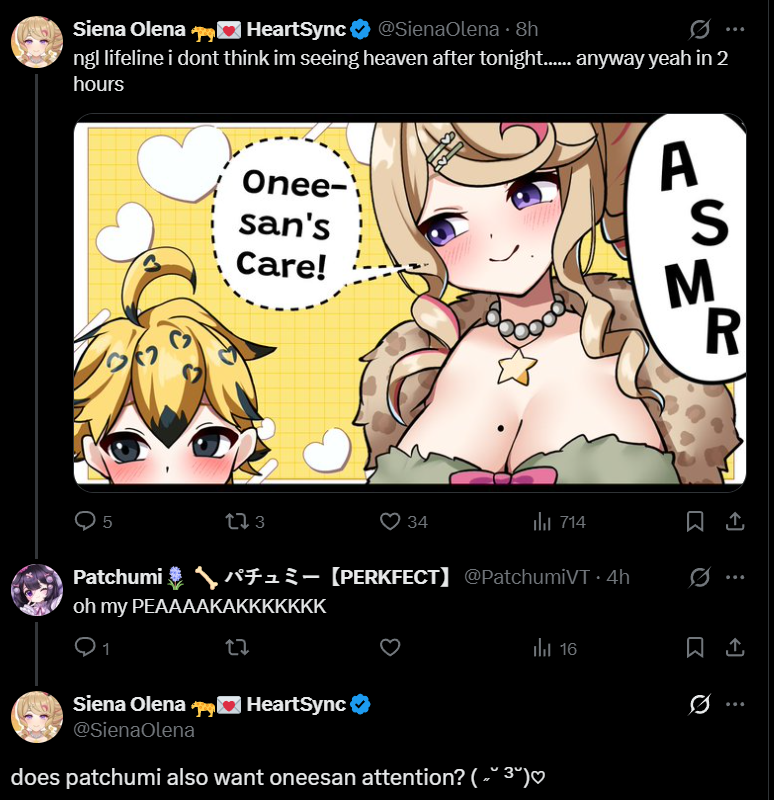Viewport: 774px width, 800px height.
Task: Like Patchumi's reply
Action: pos(390,647)
